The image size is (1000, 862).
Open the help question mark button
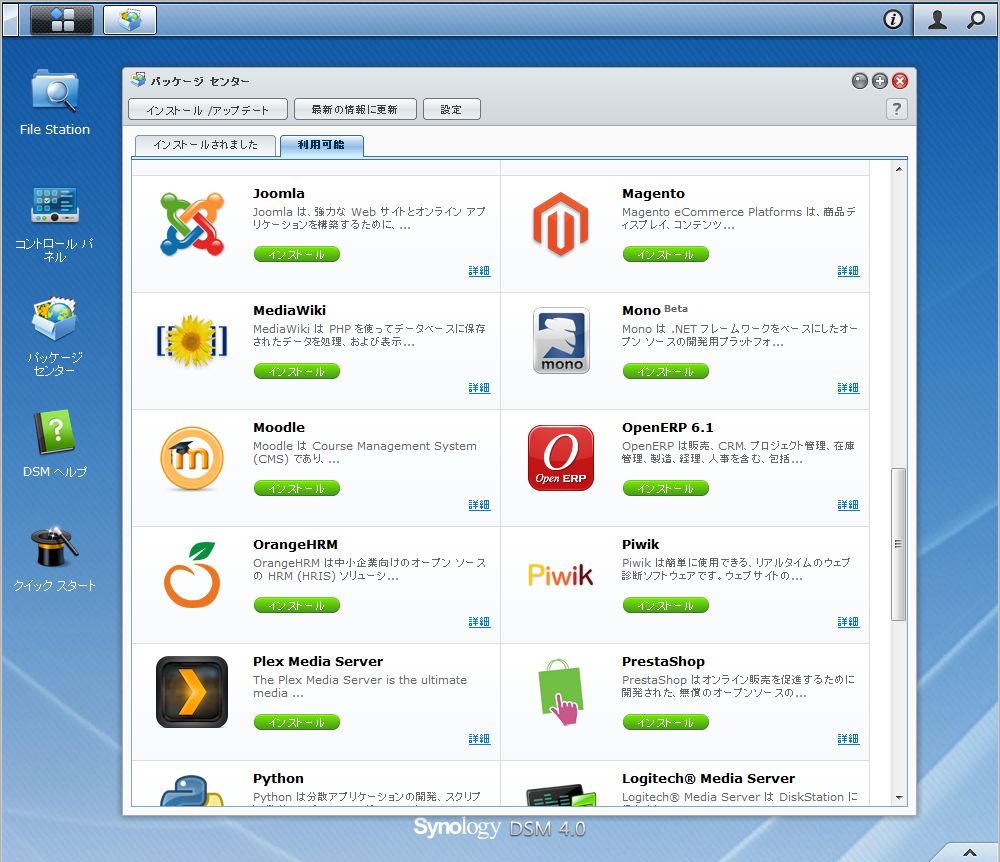point(897,109)
